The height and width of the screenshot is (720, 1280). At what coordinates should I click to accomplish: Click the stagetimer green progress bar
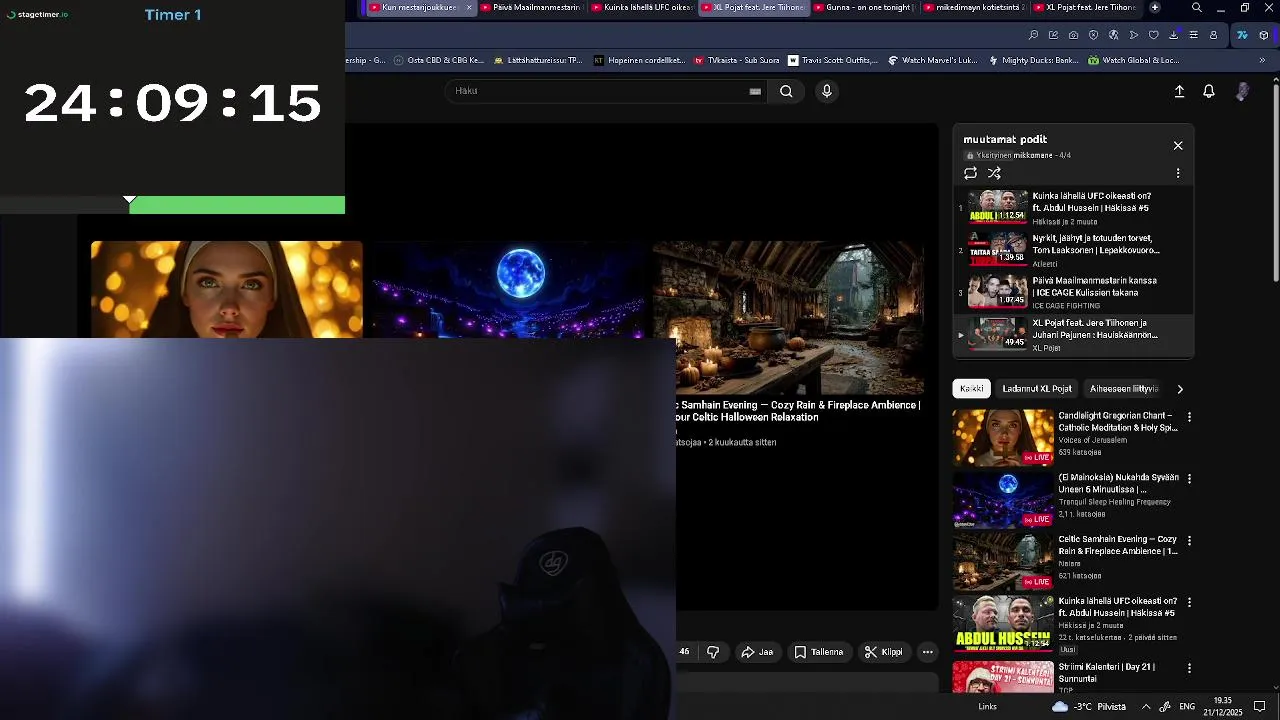point(237,205)
